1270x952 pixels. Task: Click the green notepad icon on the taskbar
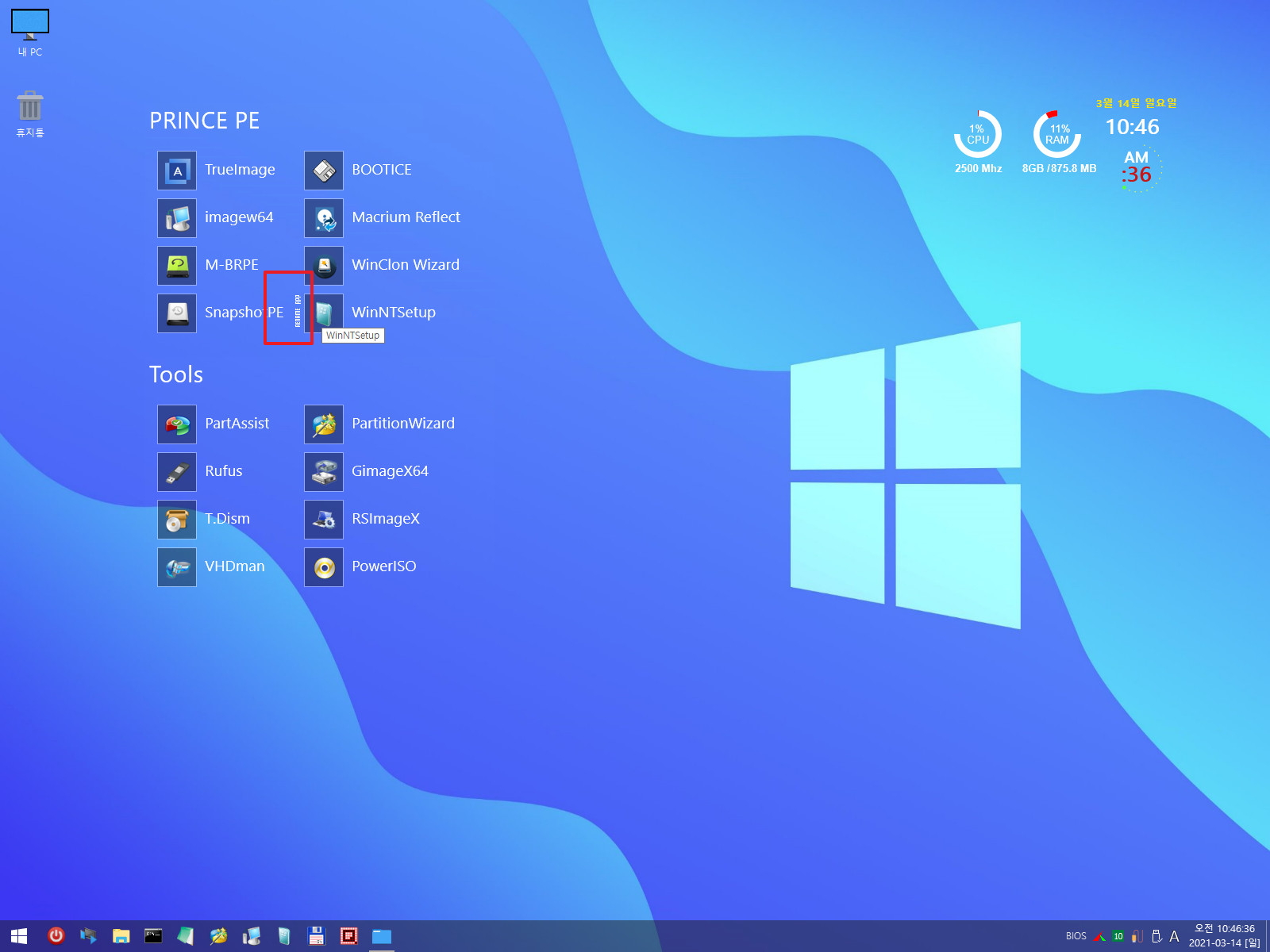pos(186,936)
